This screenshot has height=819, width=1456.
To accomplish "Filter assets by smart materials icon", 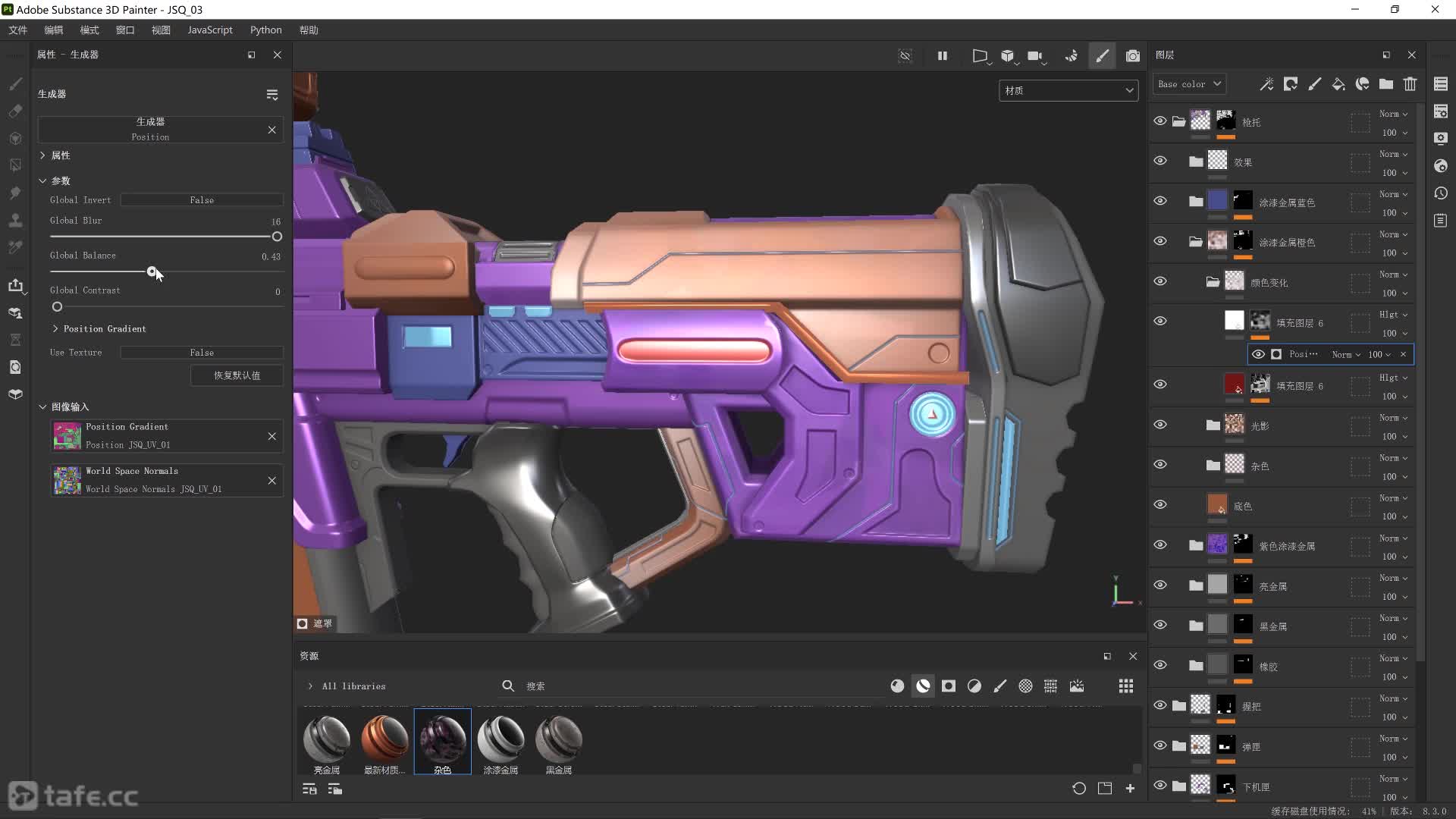I will pyautogui.click(x=923, y=686).
